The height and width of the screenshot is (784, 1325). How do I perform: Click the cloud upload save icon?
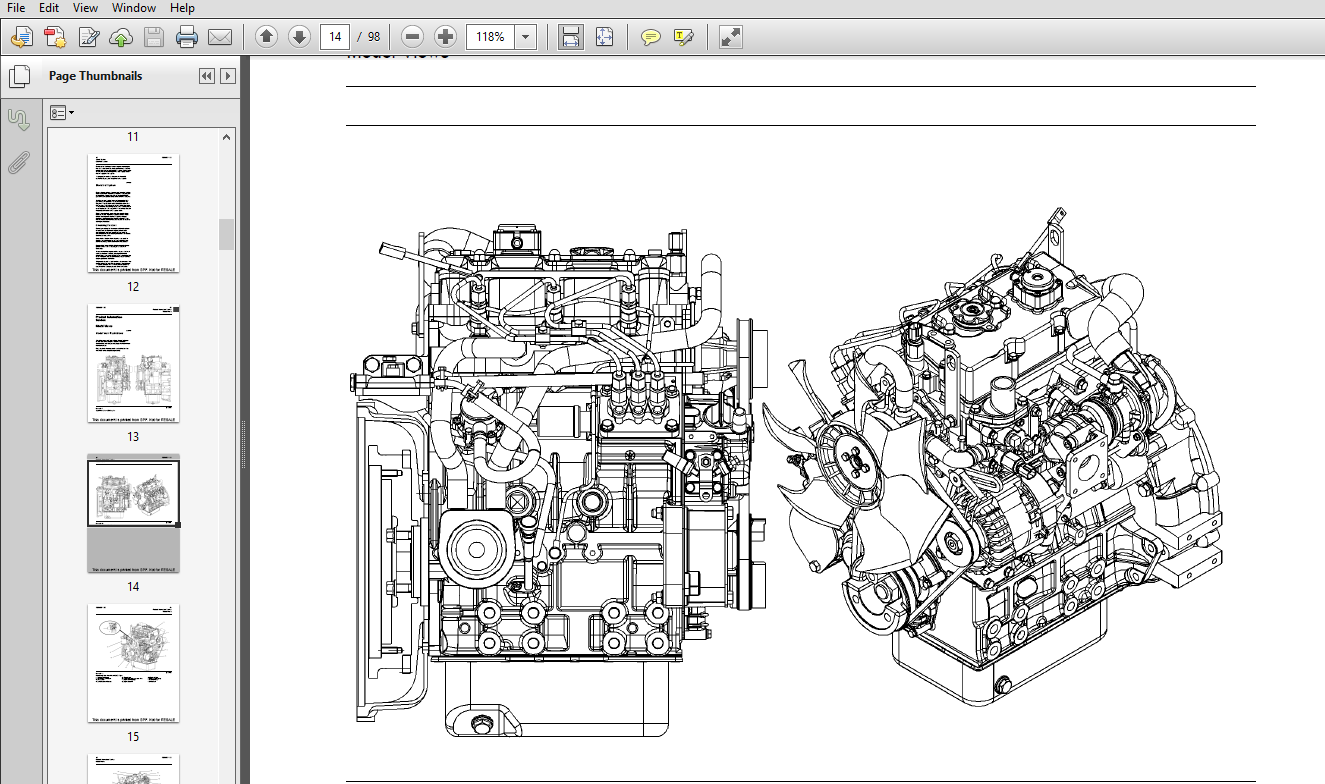tap(120, 38)
